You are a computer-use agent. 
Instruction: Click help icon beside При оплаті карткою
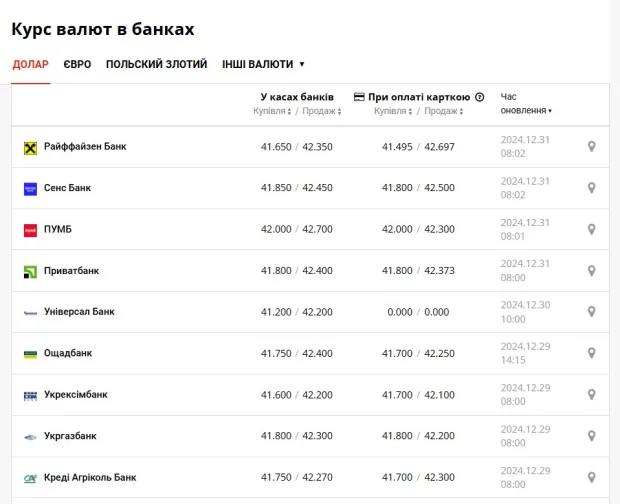(480, 97)
